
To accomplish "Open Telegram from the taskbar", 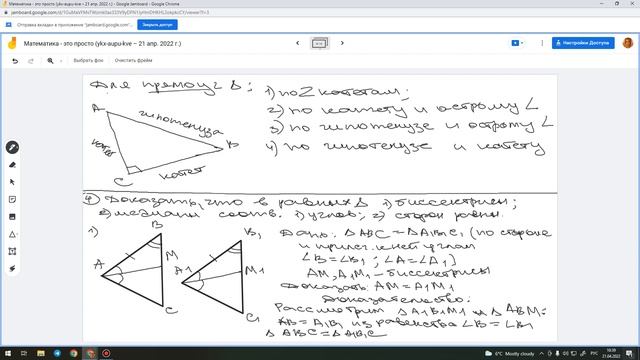I will point(57,353).
